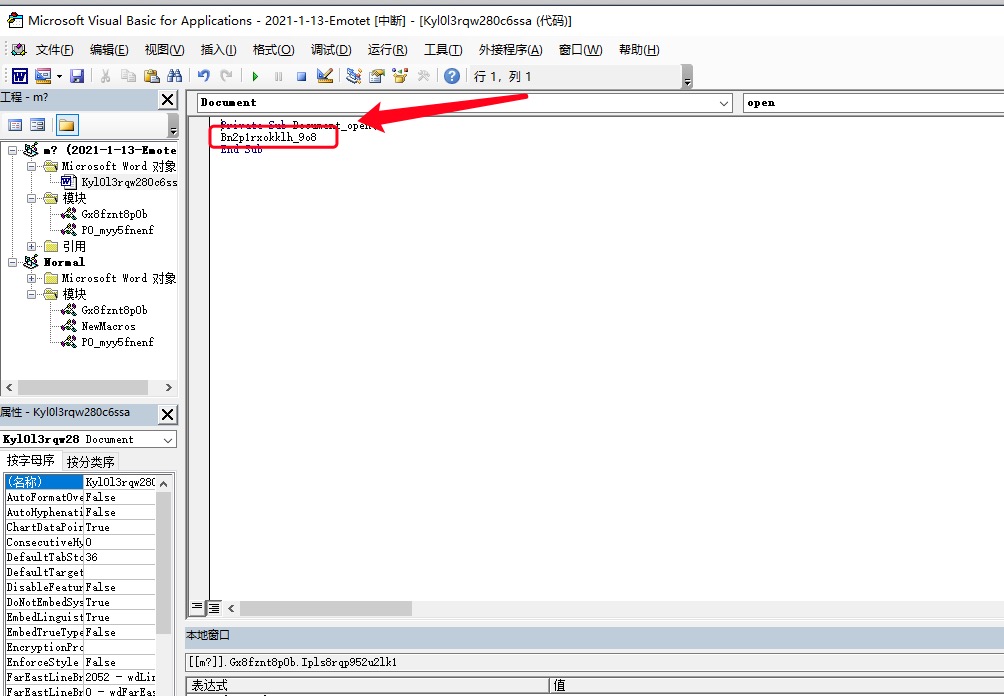The image size is (1004, 696).
Task: Undo the last action
Action: [x=204, y=76]
